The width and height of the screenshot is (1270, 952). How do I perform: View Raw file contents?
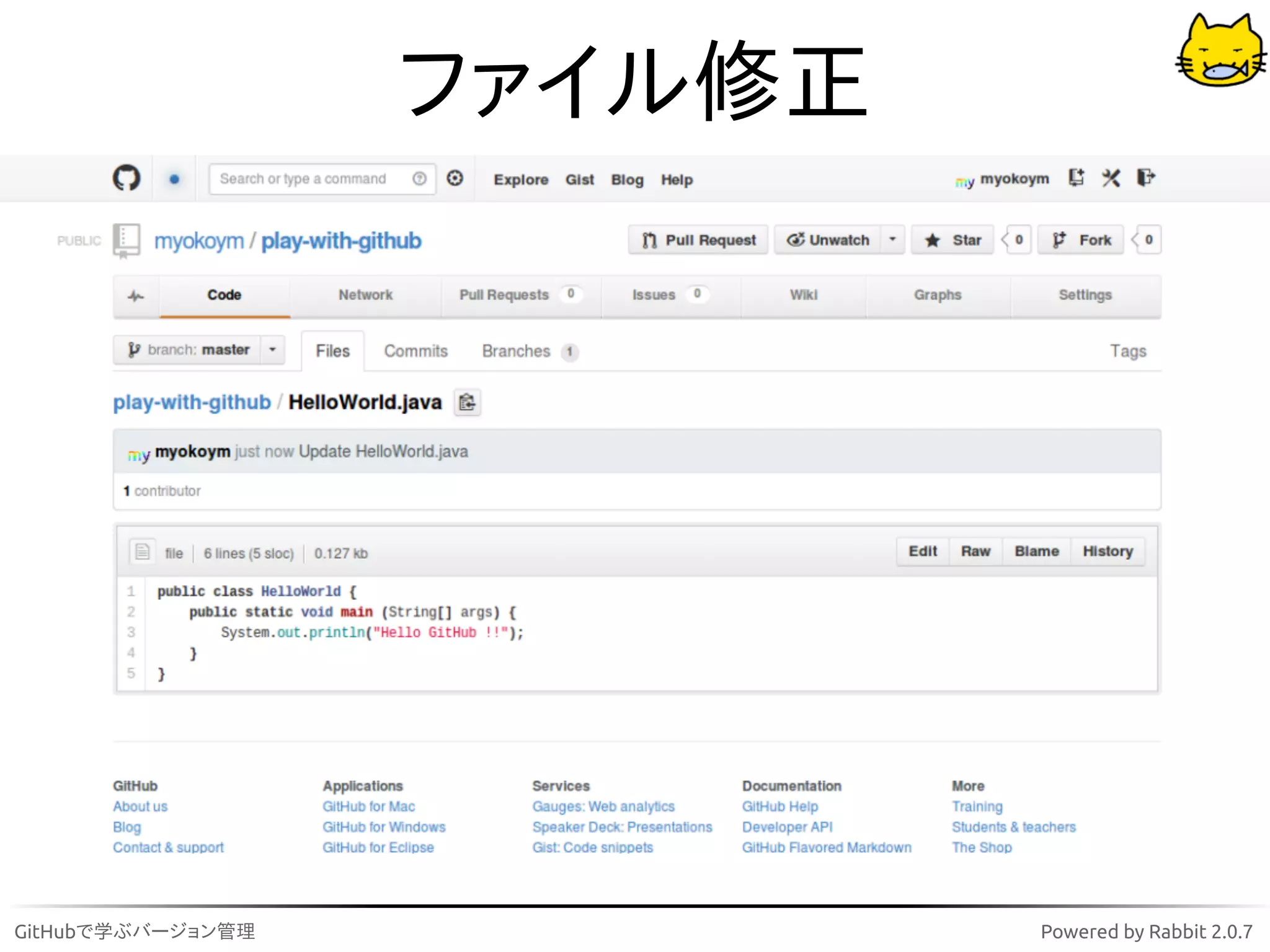click(x=975, y=551)
